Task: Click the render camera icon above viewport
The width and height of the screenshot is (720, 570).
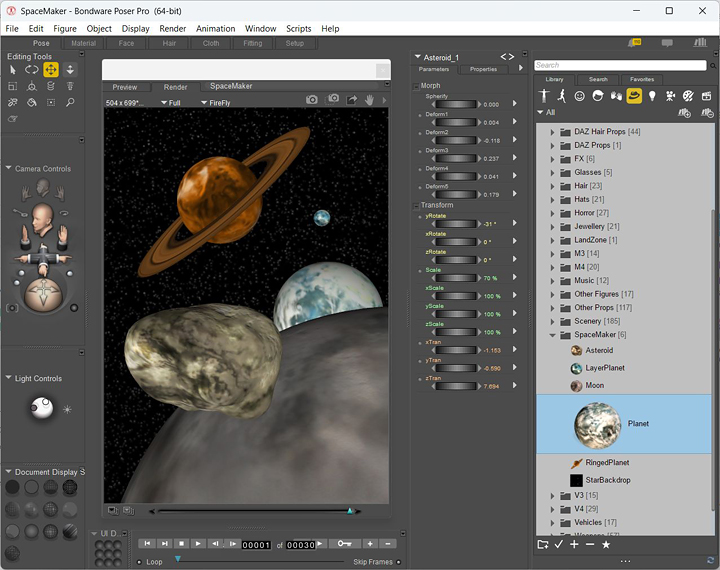Action: (x=312, y=100)
